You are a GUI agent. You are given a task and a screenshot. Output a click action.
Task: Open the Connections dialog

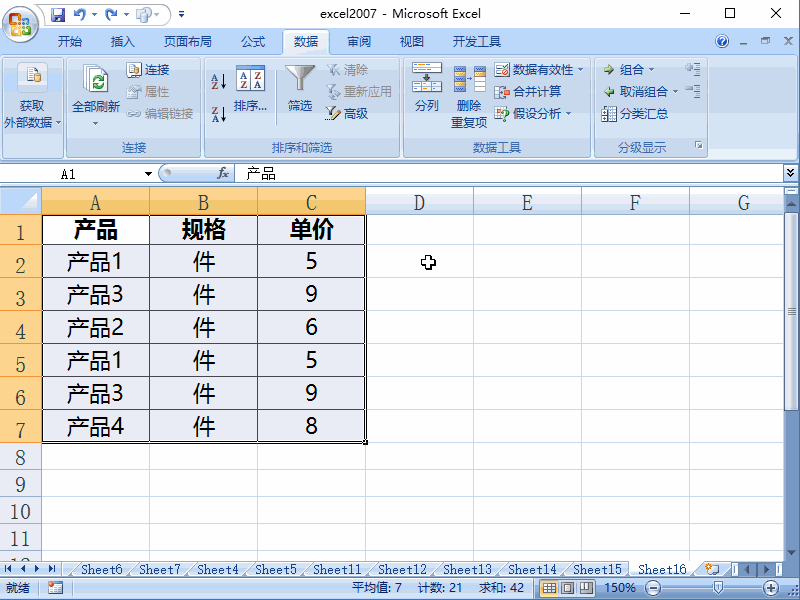148,69
